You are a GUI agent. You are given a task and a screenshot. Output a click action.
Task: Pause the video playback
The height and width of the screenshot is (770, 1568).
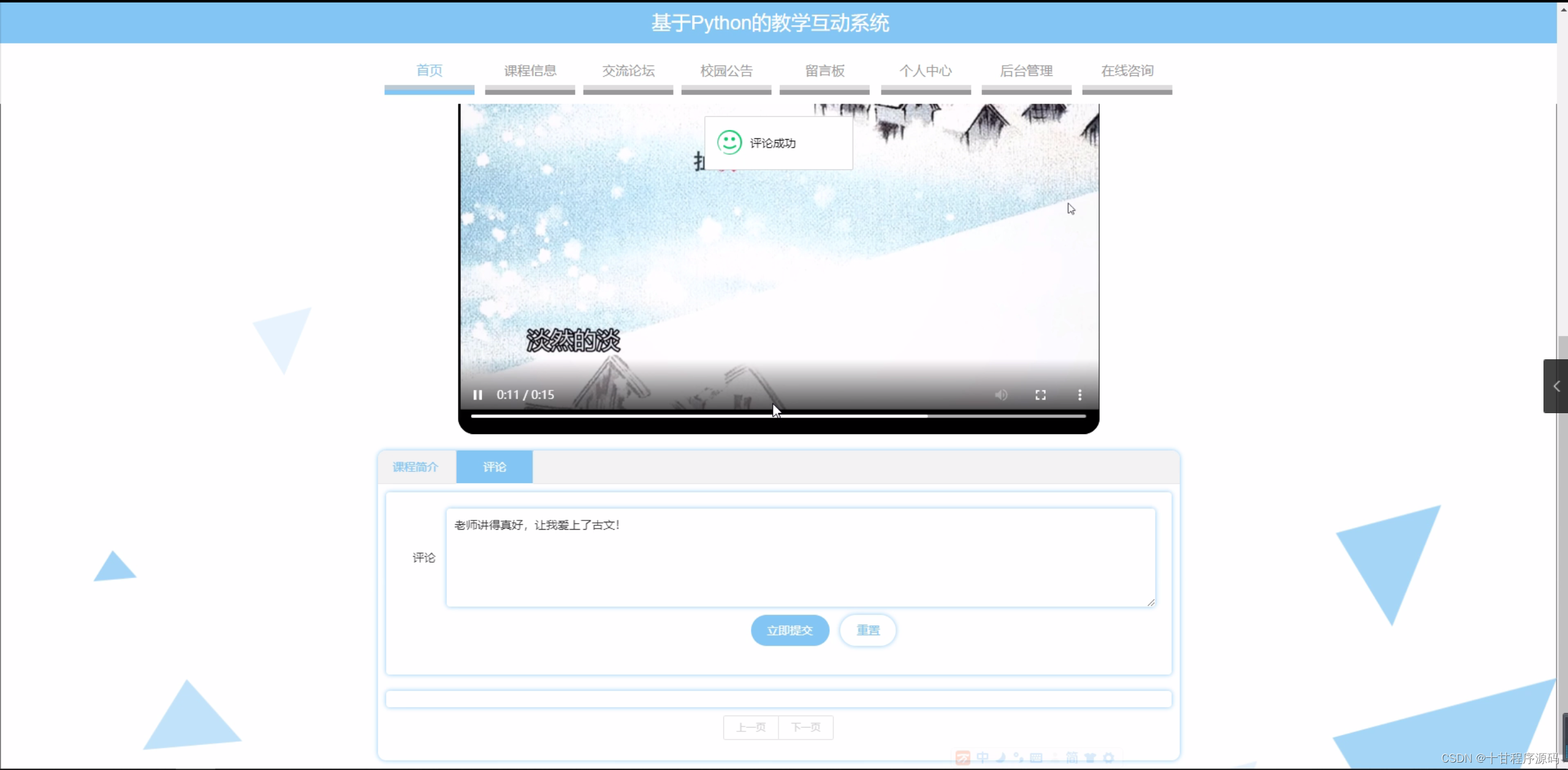[x=478, y=395]
